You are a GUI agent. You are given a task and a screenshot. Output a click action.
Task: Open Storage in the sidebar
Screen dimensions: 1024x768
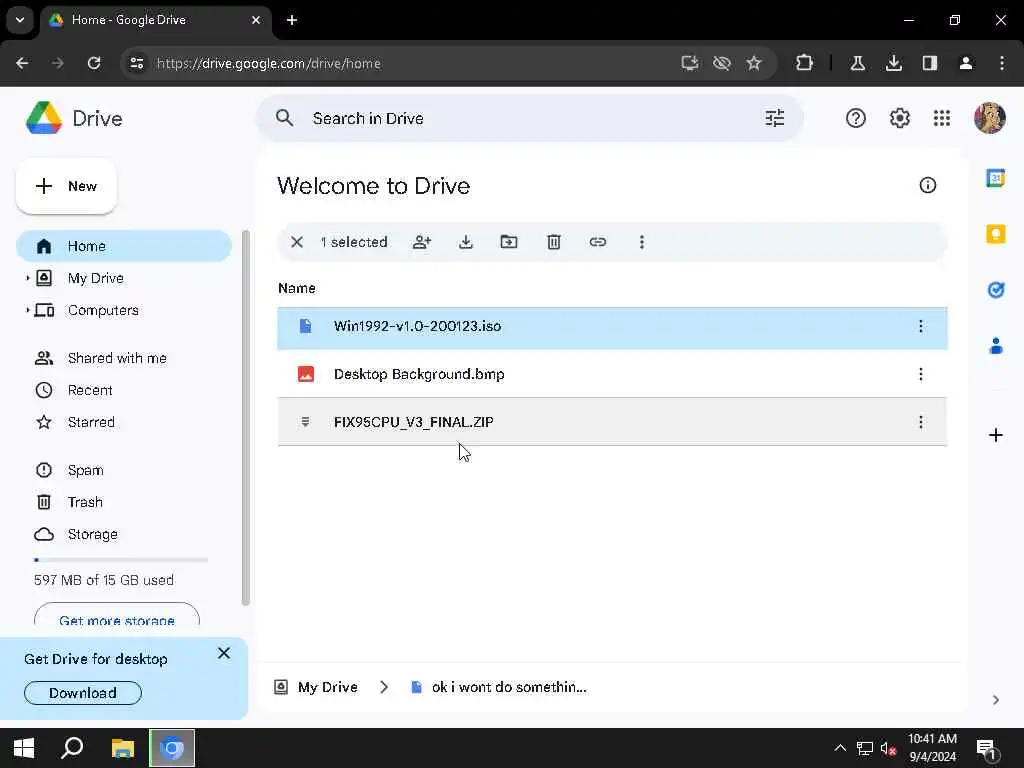(x=93, y=534)
